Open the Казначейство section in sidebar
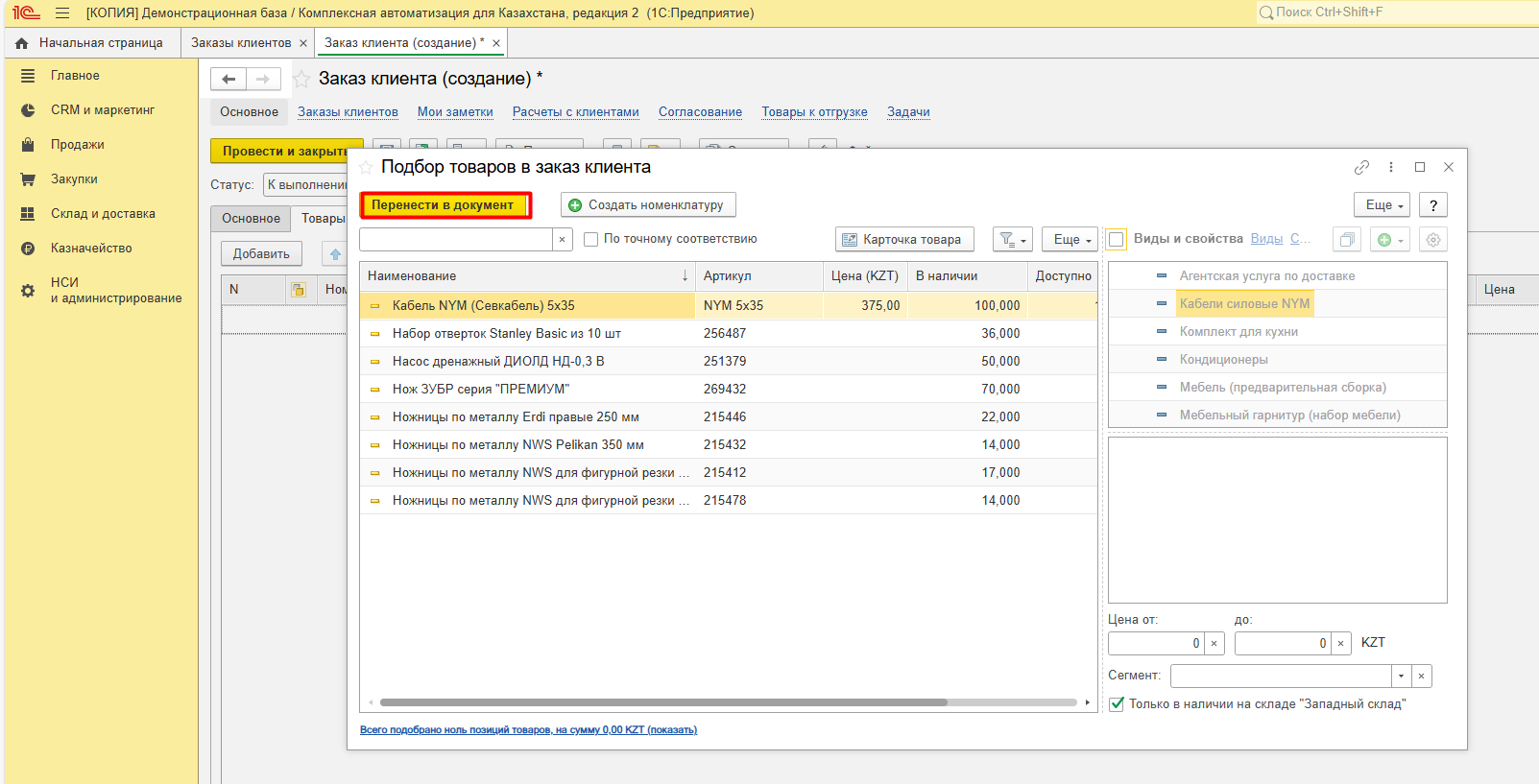This screenshot has height=784, width=1539. [x=91, y=249]
